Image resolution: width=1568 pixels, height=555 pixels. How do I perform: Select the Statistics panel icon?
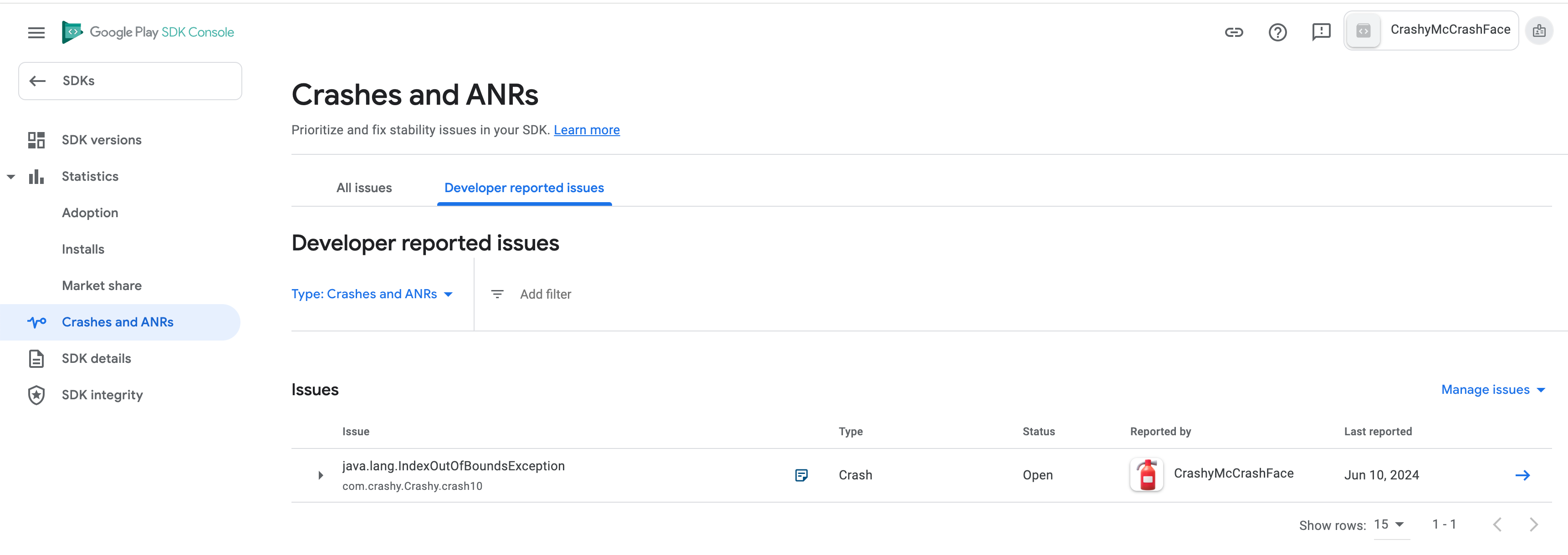[x=36, y=176]
